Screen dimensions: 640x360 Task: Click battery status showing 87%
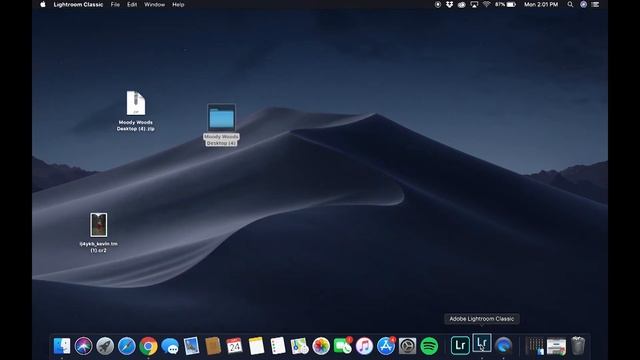point(505,4)
